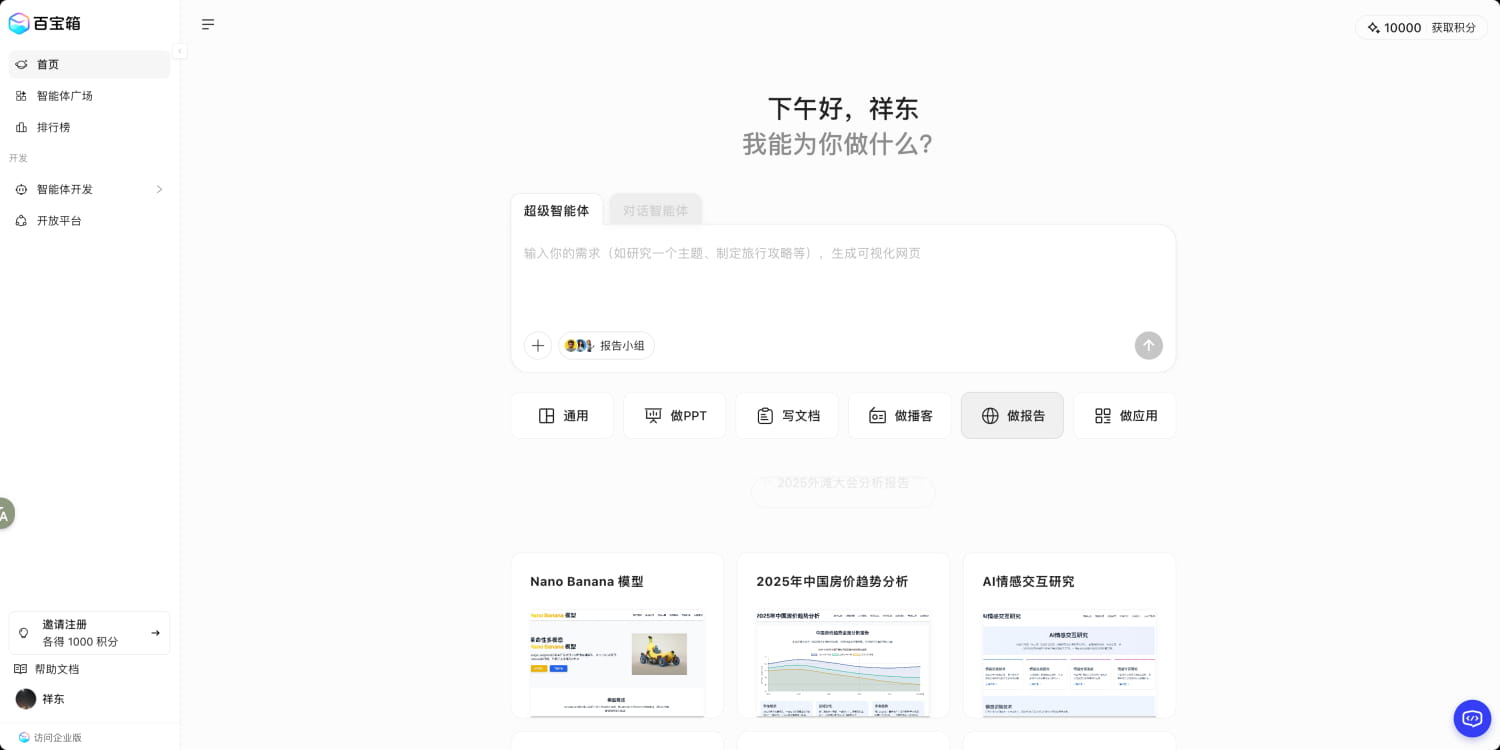Click the 智能体广场 grid icon
Screen dimensions: 1500x750
pyautogui.click(x=21, y=96)
